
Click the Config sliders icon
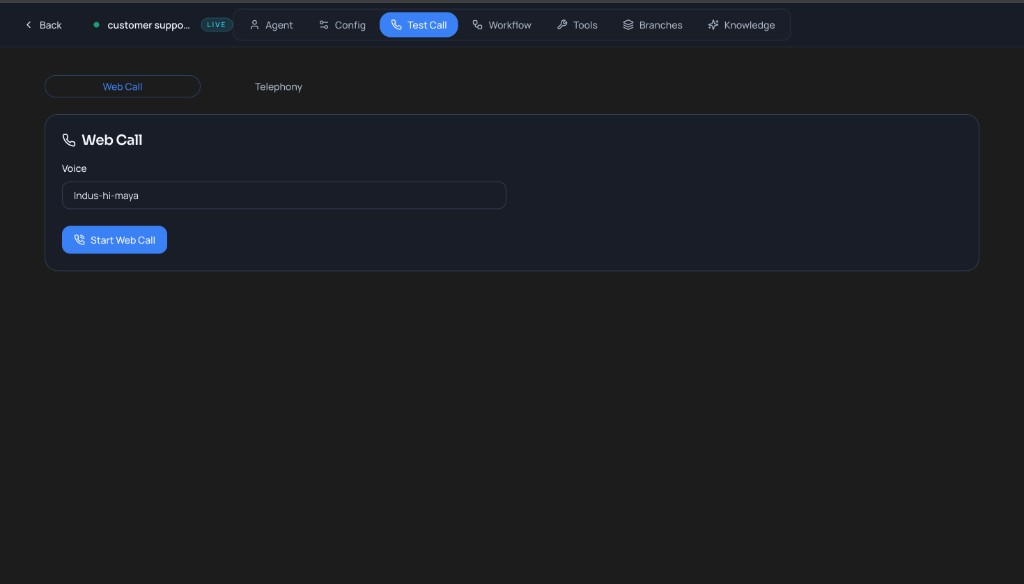coord(324,25)
